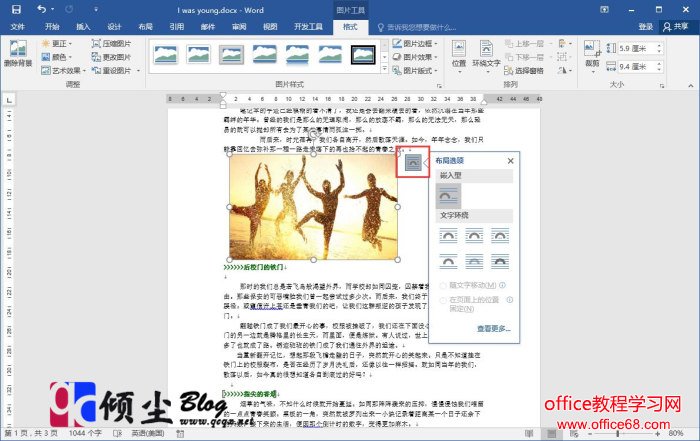Click the Undo arrow icon

click(41, 9)
